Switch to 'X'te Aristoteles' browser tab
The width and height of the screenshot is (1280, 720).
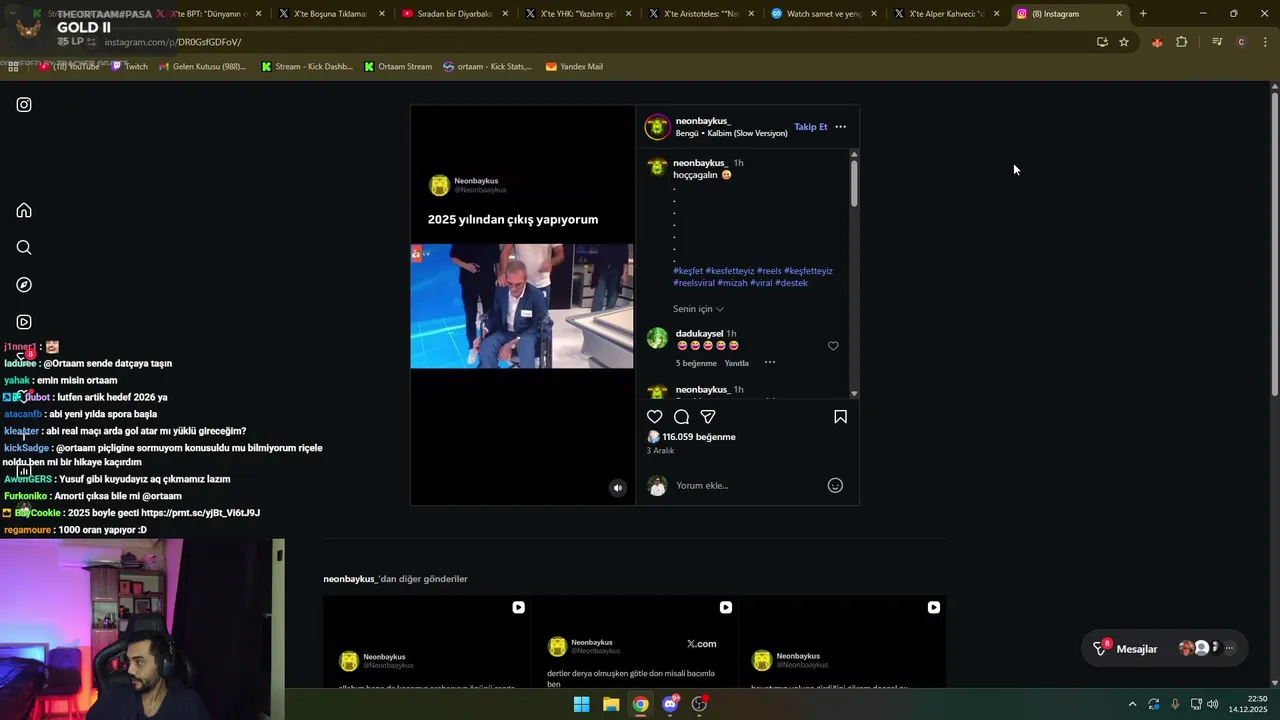701,14
